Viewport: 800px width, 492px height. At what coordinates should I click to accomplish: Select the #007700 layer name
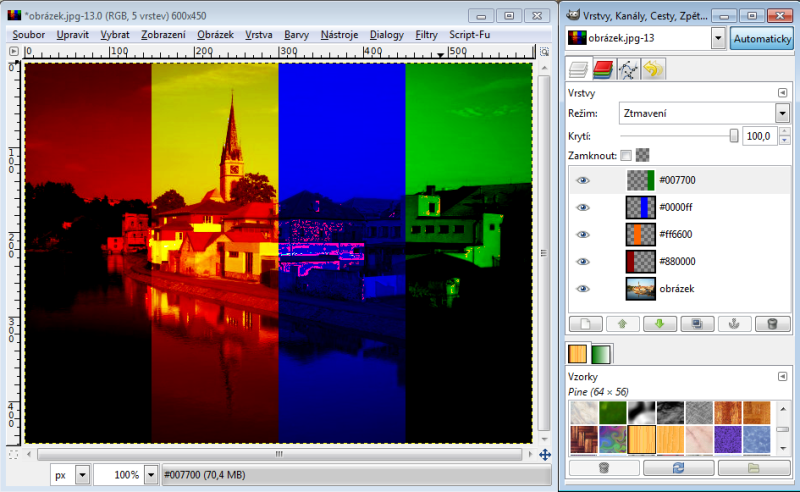tap(677, 180)
